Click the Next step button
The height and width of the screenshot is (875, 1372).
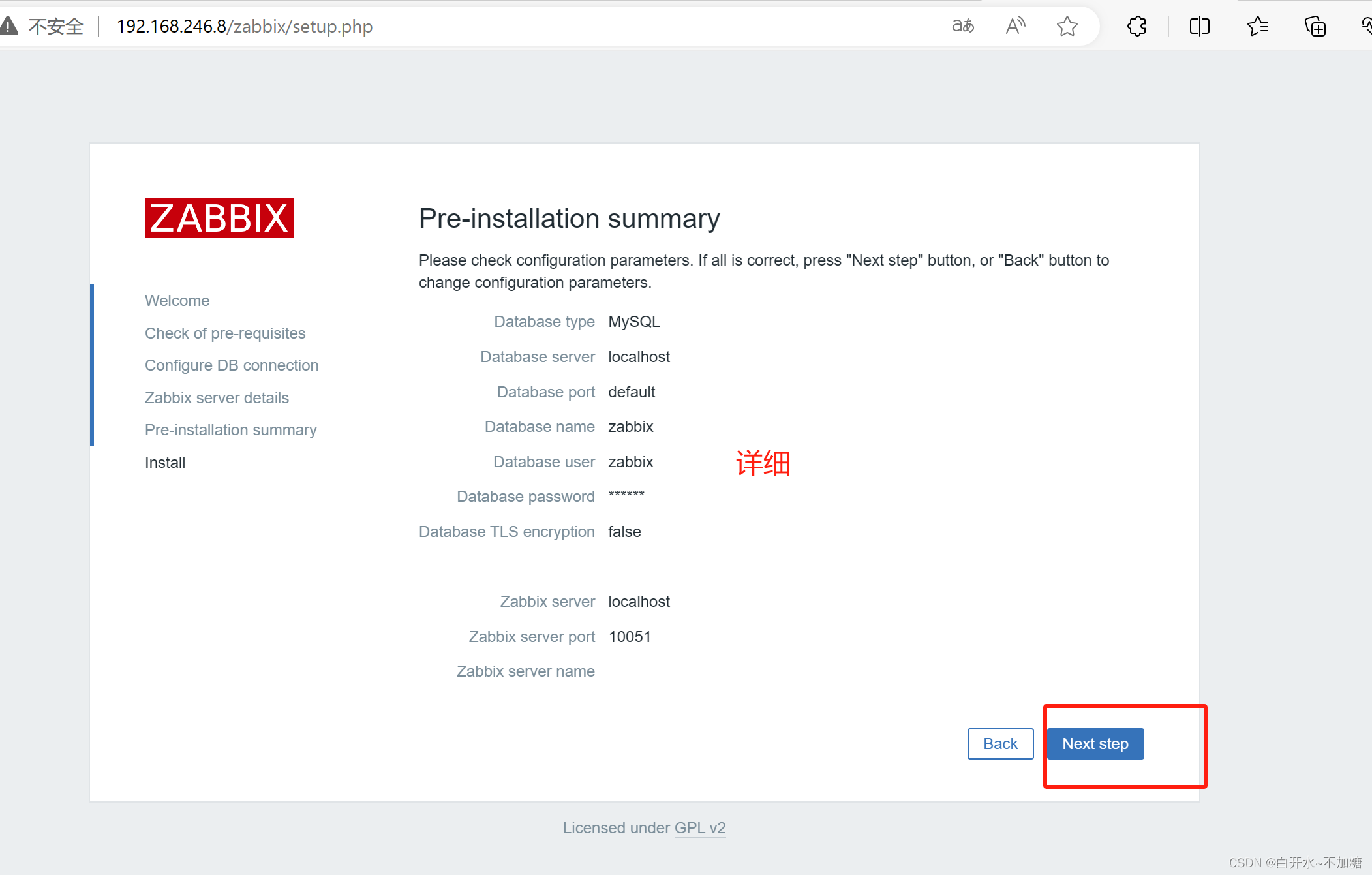[x=1095, y=744]
